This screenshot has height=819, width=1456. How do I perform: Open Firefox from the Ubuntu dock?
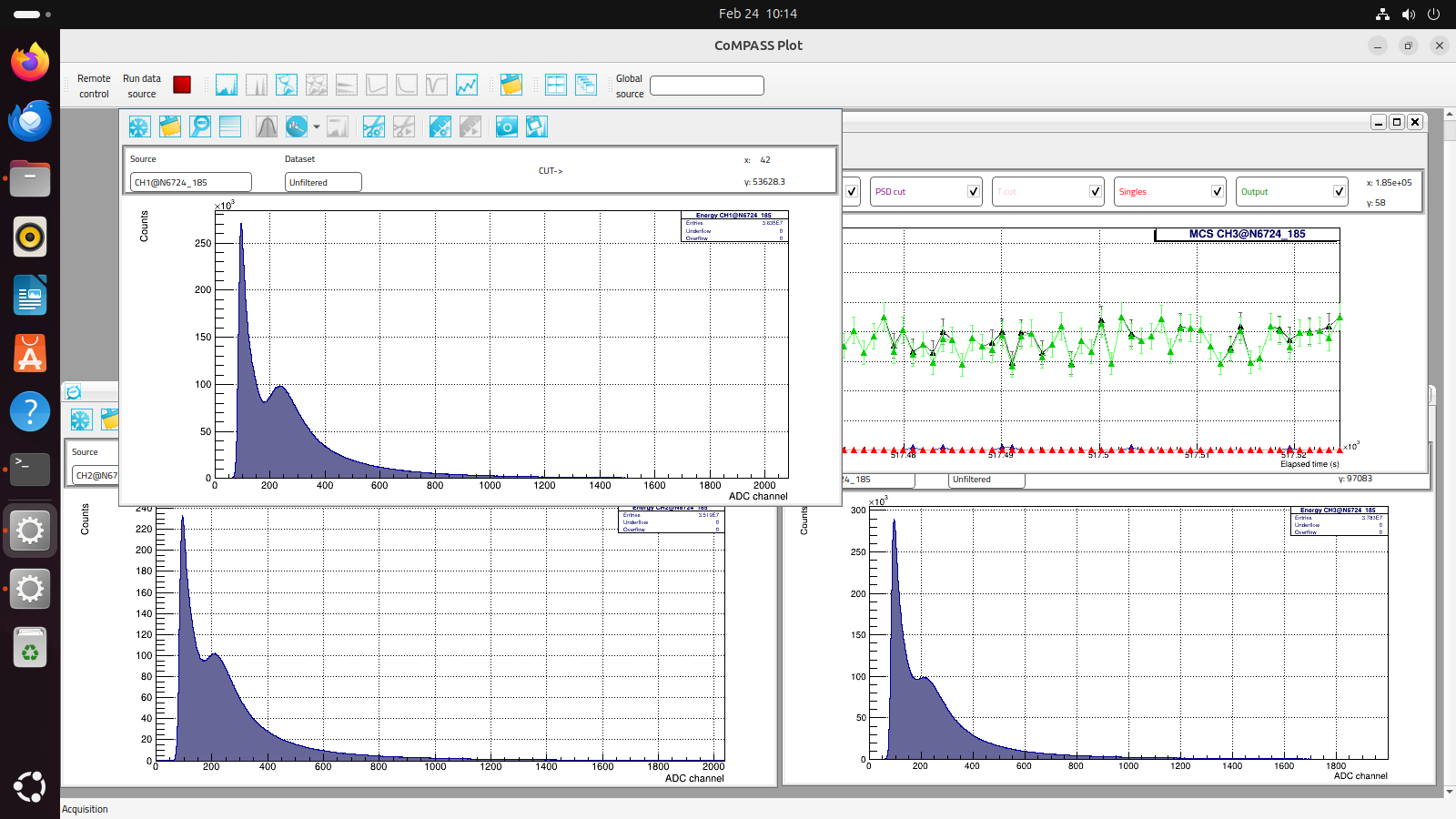click(30, 62)
